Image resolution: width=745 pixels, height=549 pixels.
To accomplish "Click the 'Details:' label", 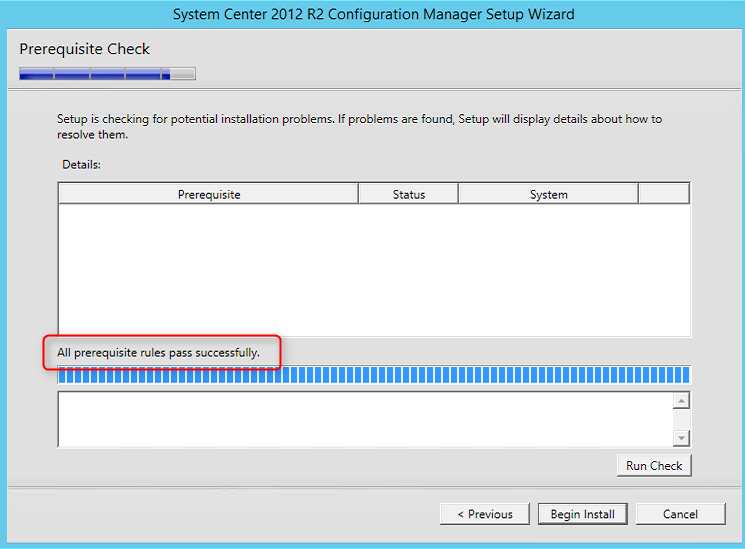I will [81, 164].
